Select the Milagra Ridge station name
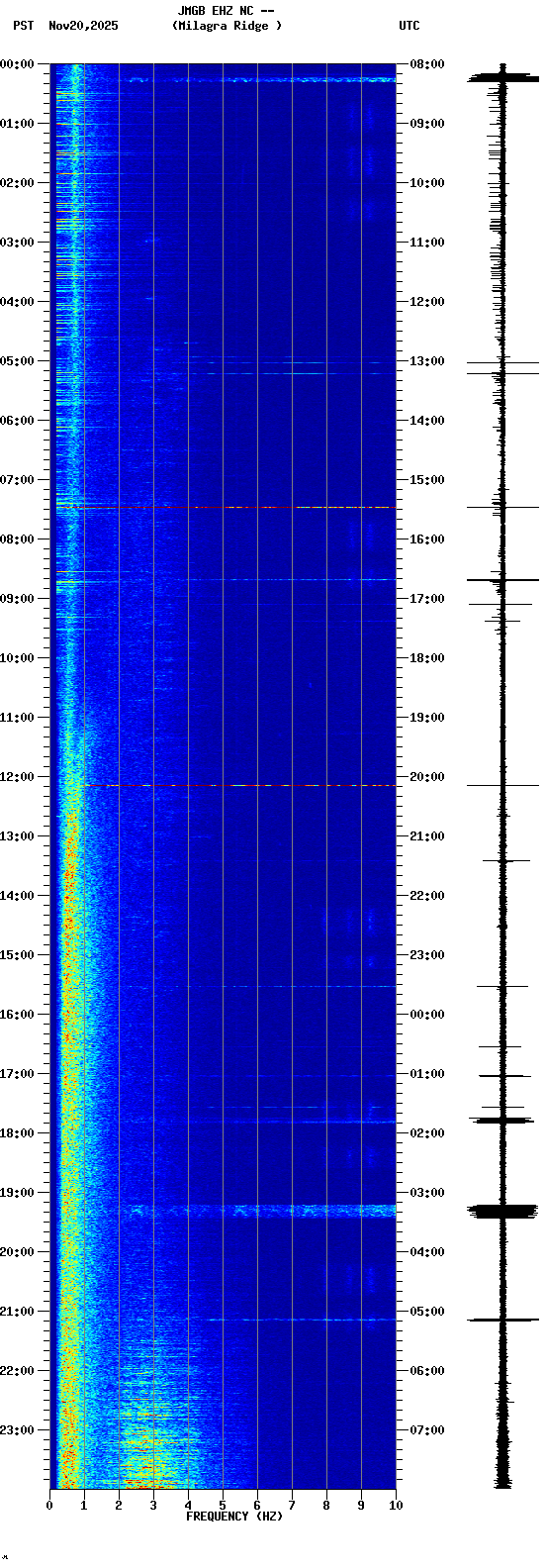 coord(227,26)
